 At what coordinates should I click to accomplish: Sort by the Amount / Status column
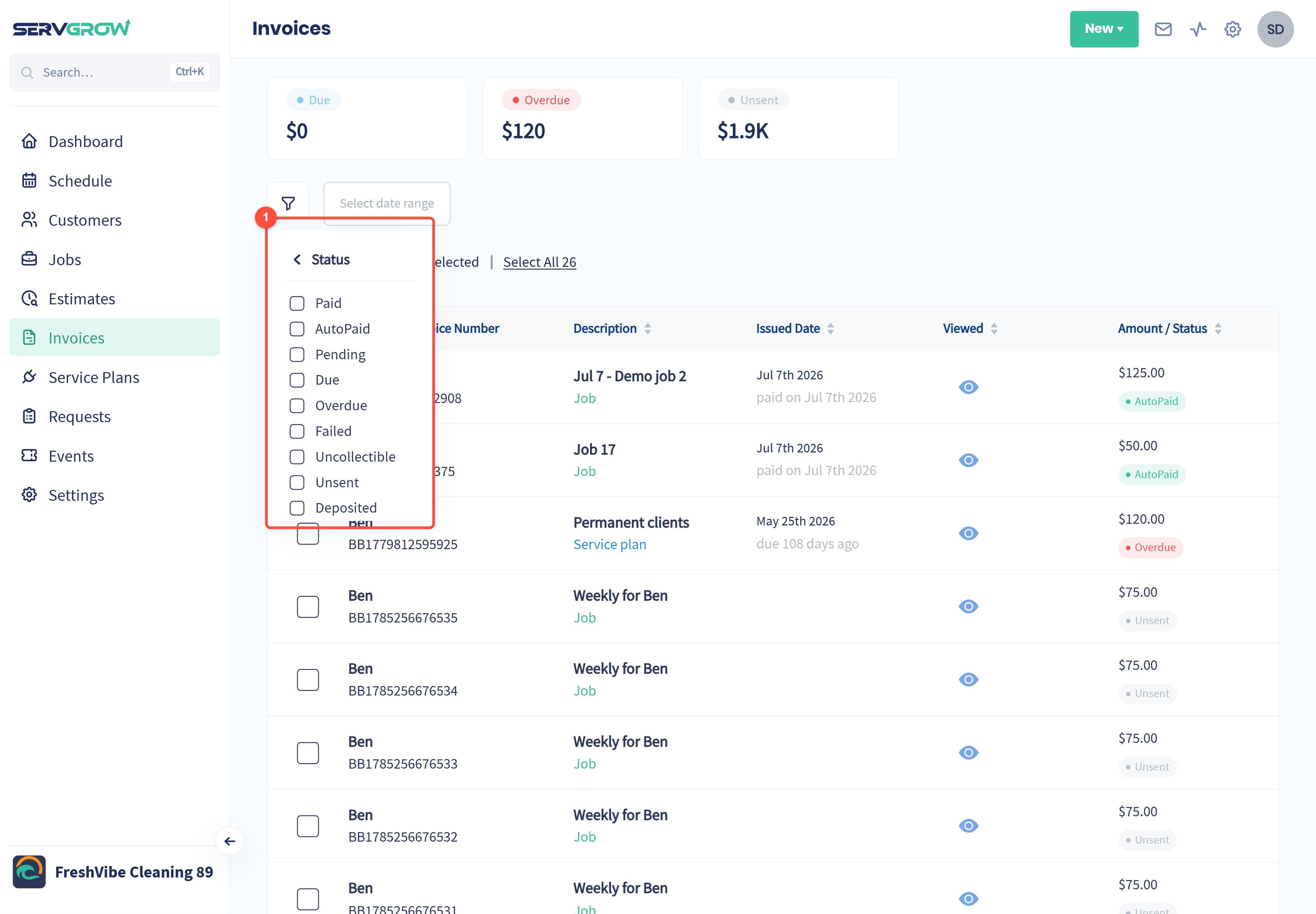pyautogui.click(x=1169, y=328)
